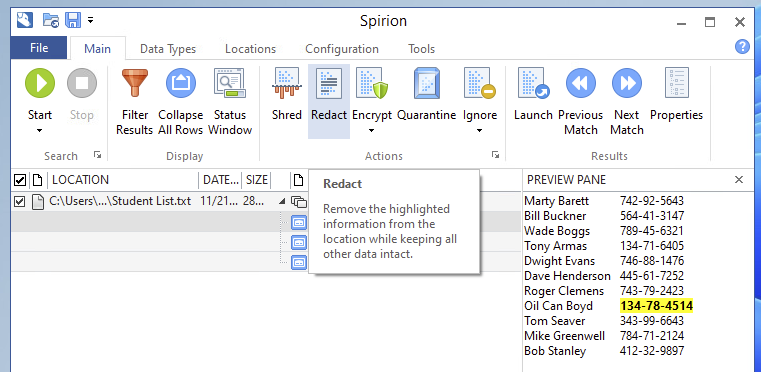Click the Quarantine icon
This screenshot has height=372, width=761.
(x=427, y=83)
